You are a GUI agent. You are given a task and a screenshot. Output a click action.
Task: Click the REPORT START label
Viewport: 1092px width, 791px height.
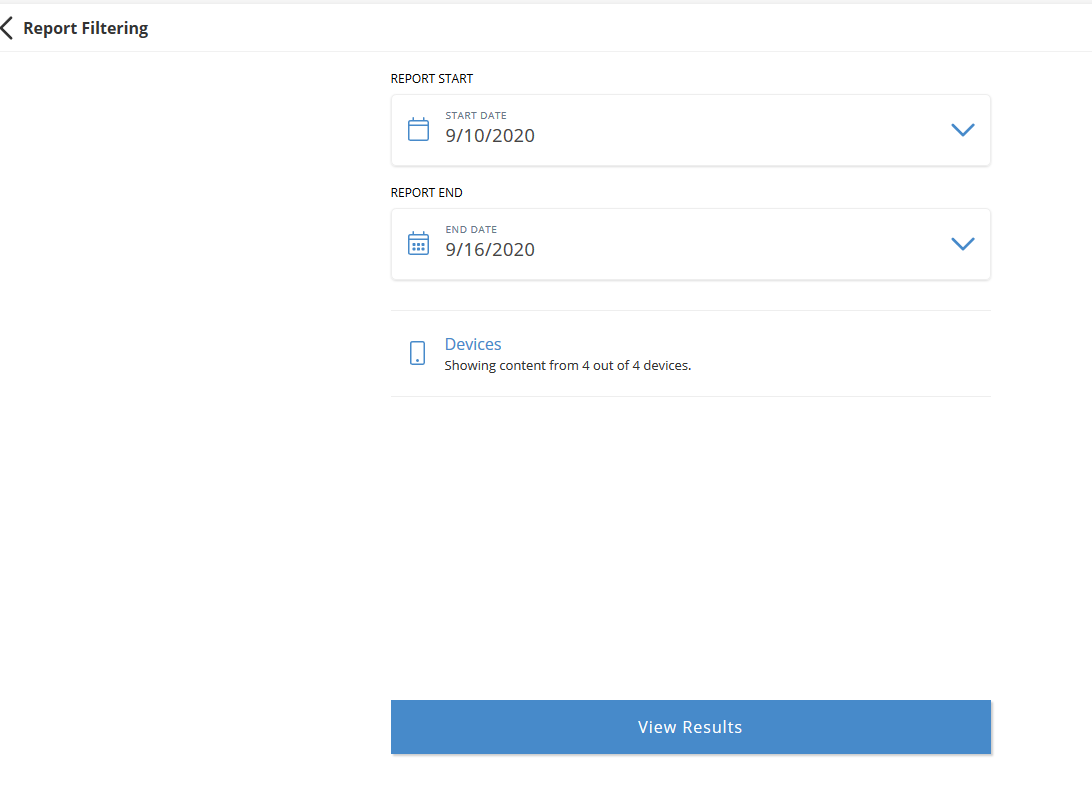(x=432, y=79)
